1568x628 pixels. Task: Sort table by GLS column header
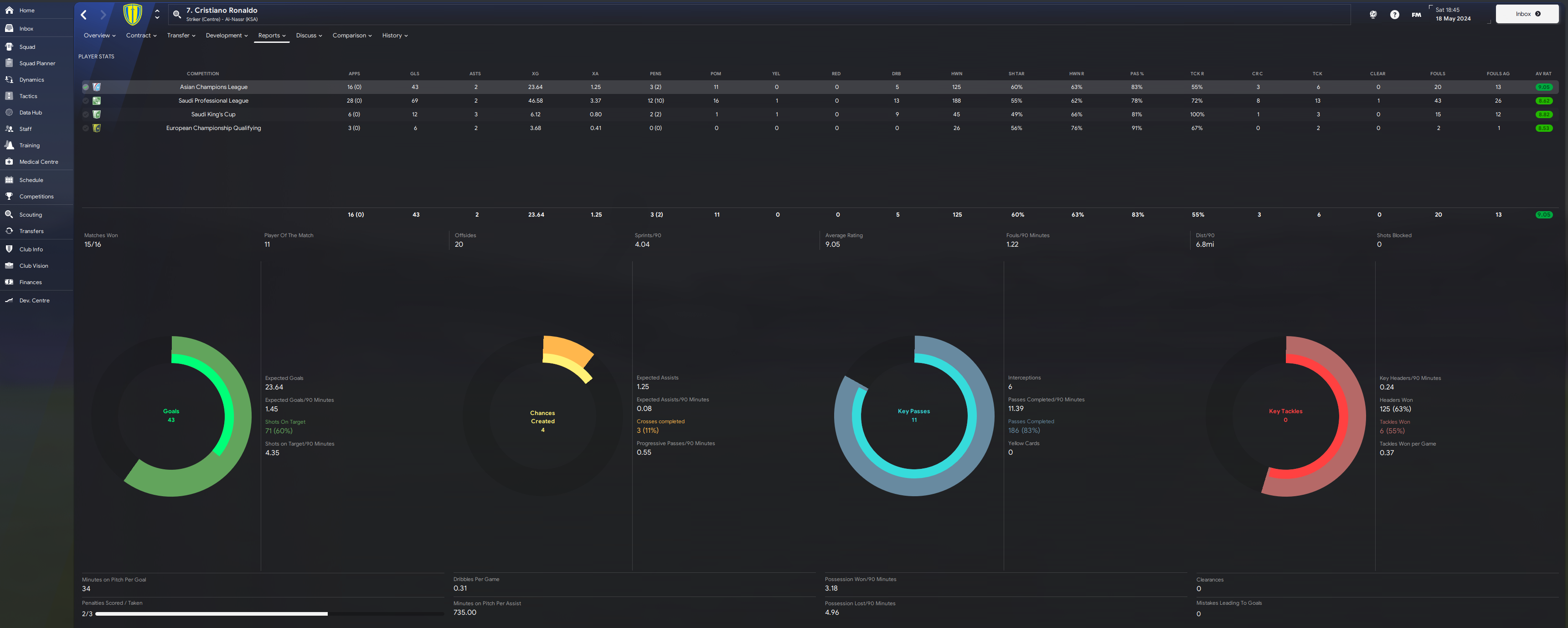click(414, 74)
